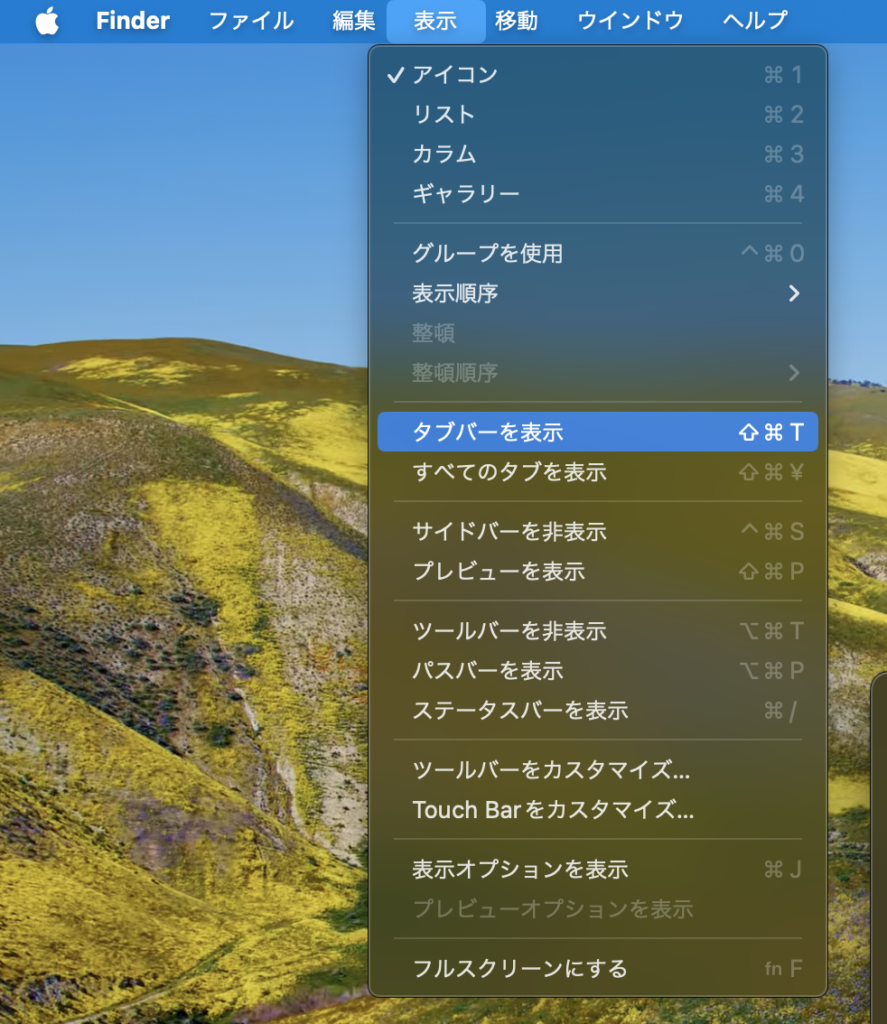Toggle グループを使用 option

click(x=598, y=253)
